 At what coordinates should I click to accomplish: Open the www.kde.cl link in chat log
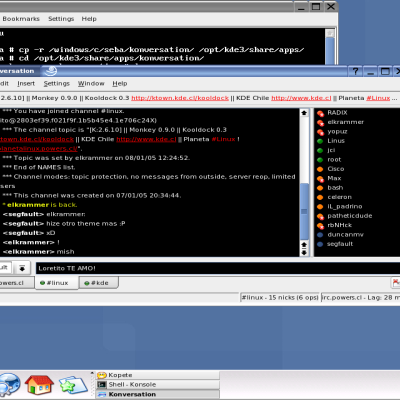(x=146, y=139)
